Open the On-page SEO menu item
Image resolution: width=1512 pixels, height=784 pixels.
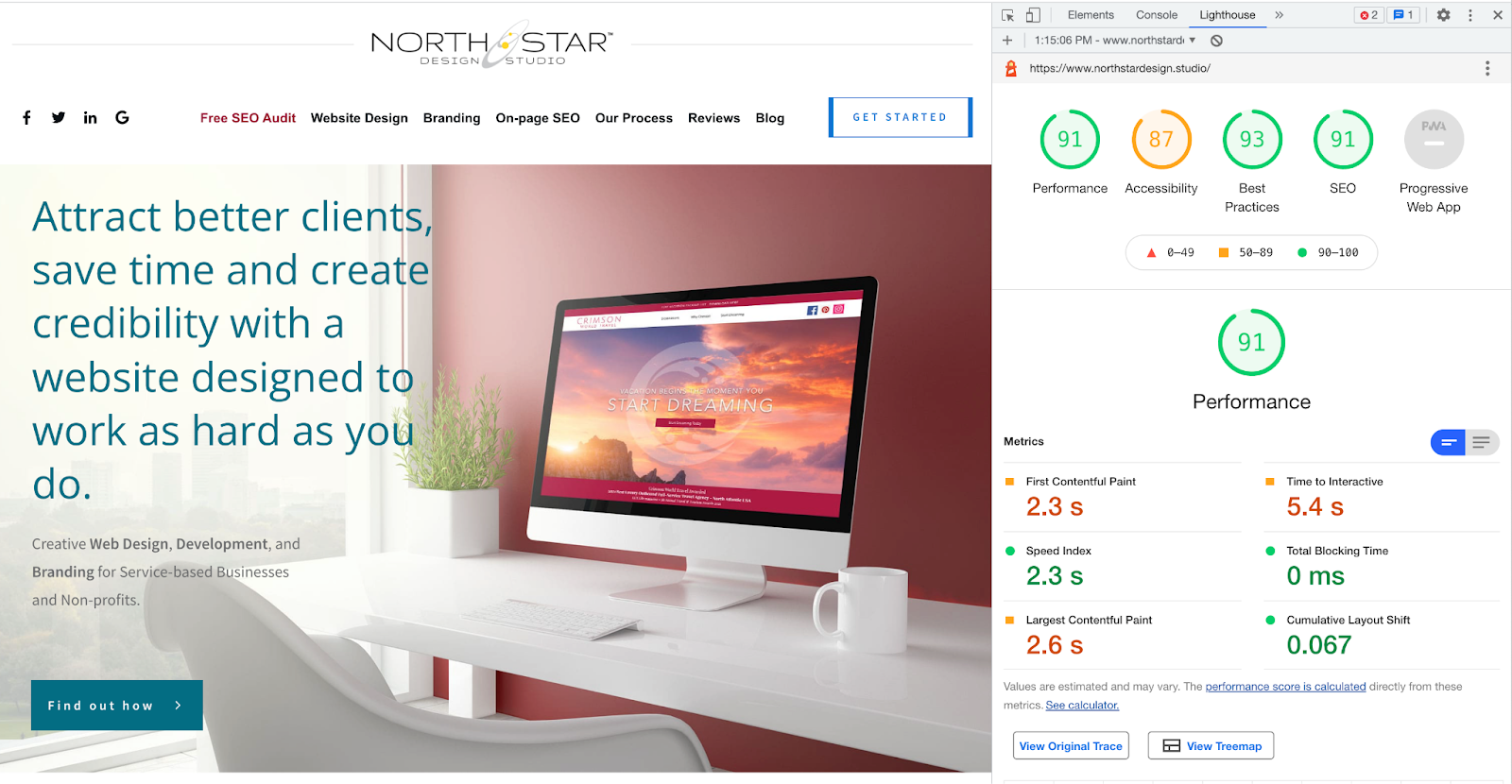(x=538, y=118)
